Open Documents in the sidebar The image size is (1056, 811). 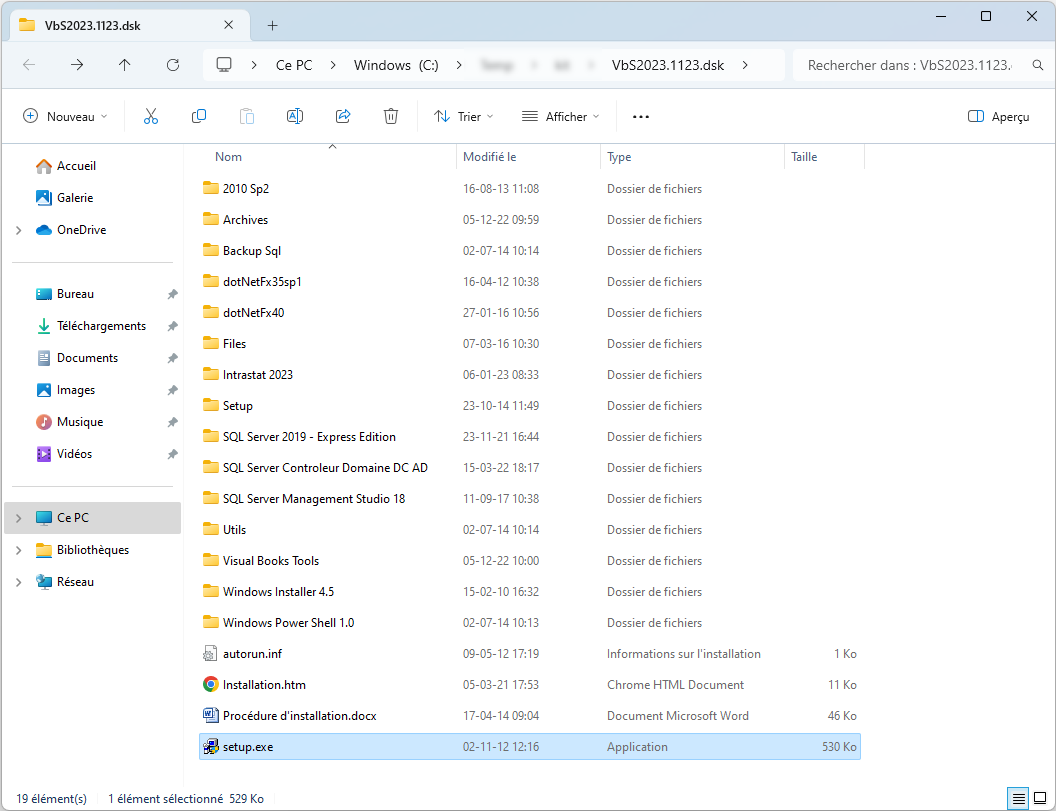77,358
